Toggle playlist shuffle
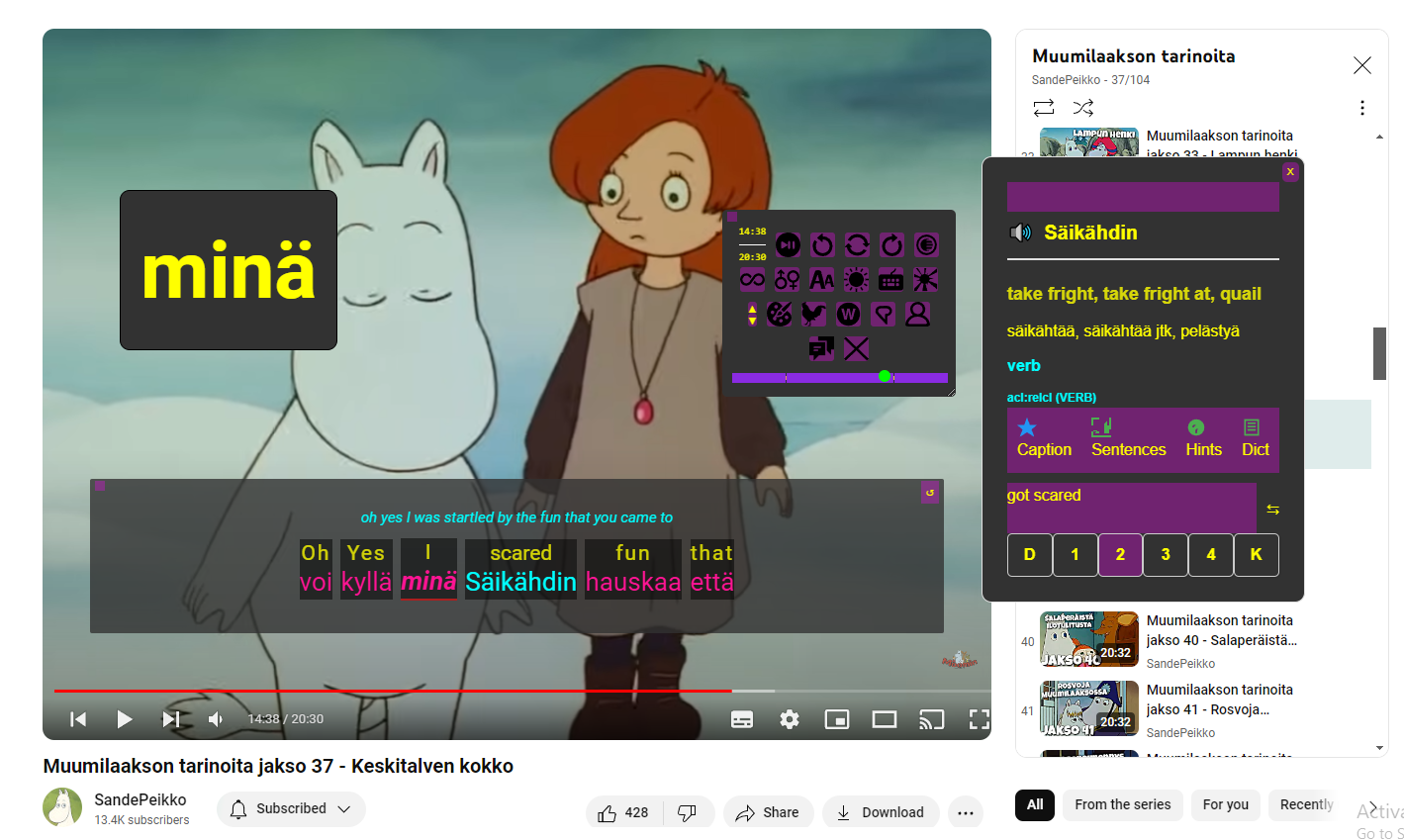1404x840 pixels. click(1083, 107)
